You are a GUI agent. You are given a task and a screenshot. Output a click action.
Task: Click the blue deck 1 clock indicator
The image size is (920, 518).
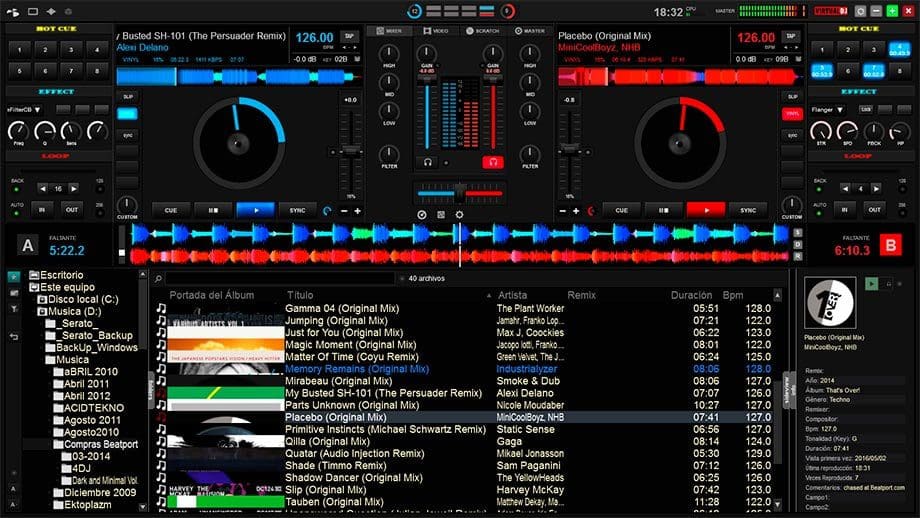tap(415, 11)
